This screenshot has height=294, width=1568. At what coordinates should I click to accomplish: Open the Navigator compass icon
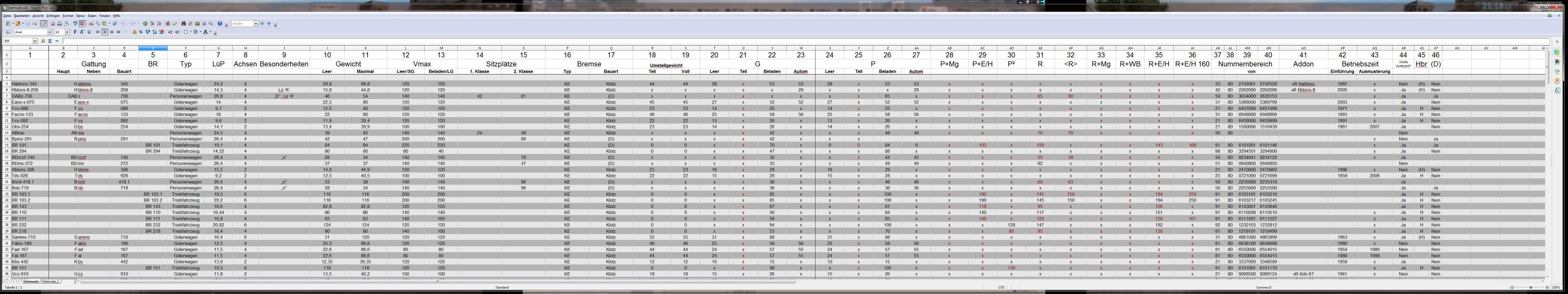pos(191,24)
